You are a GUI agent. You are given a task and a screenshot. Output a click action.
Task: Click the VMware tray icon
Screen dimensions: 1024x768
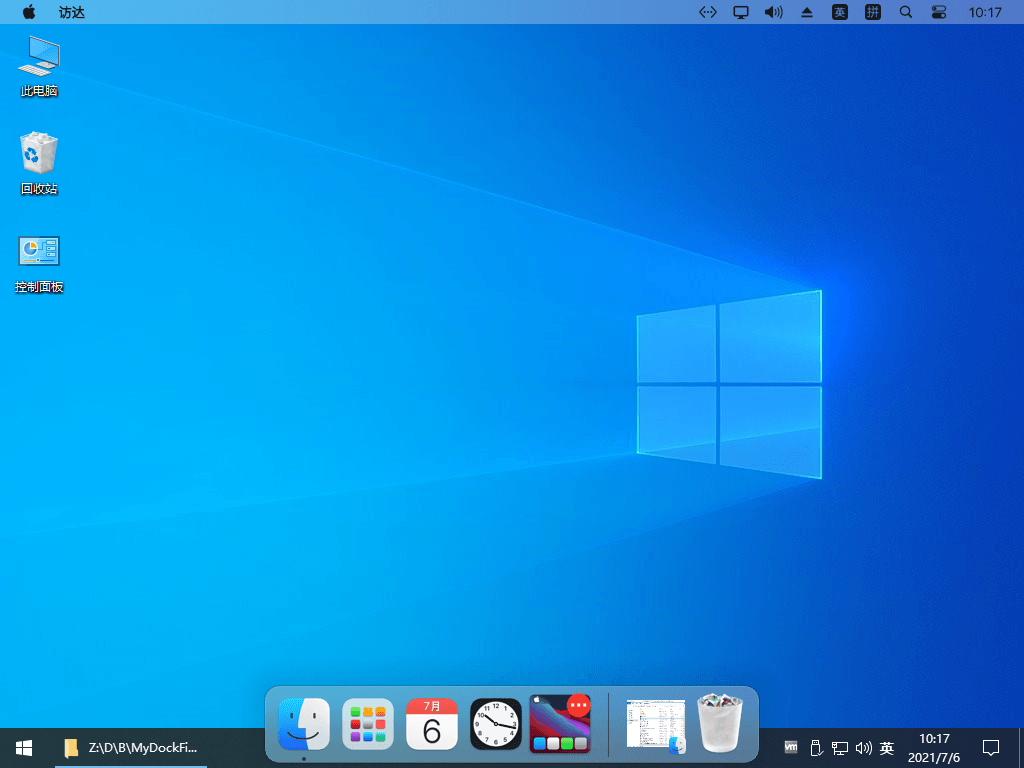(x=791, y=747)
